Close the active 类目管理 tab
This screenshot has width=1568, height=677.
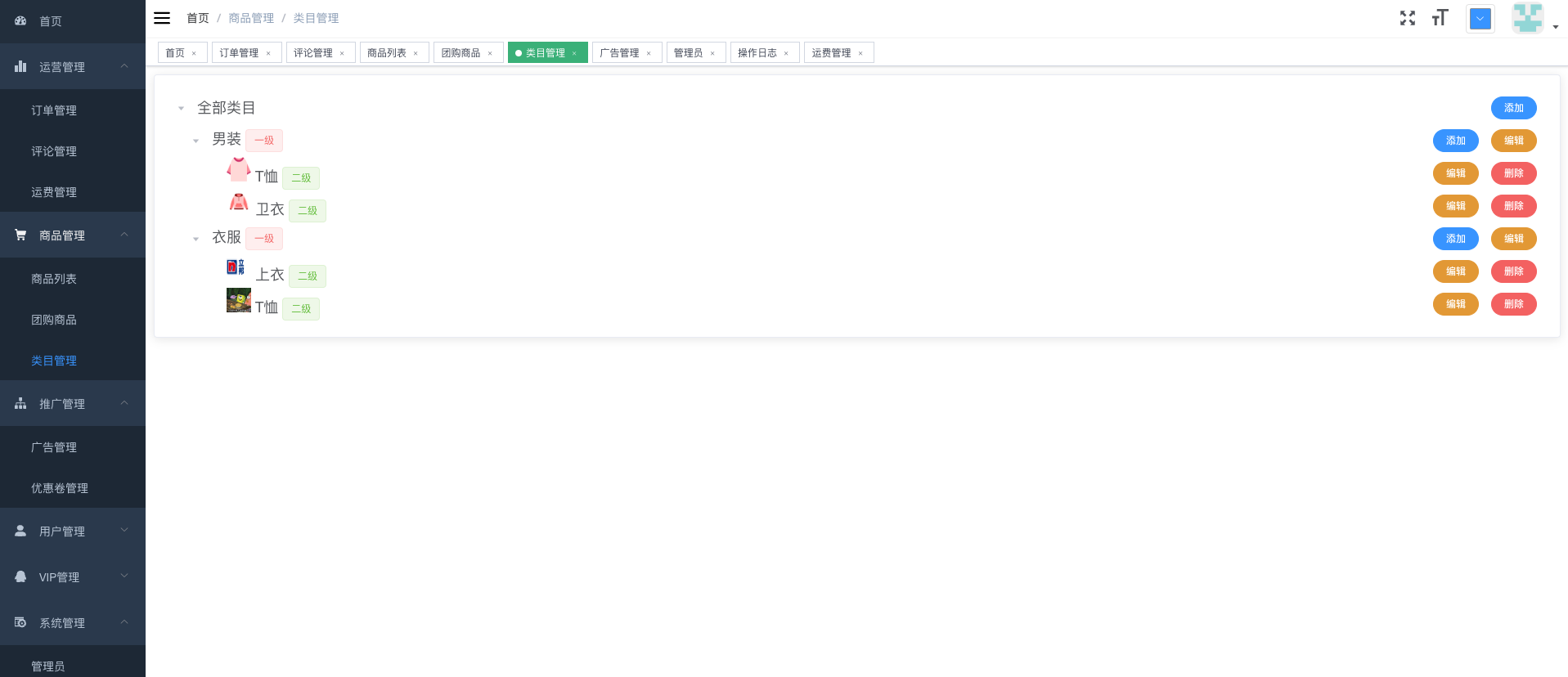click(x=574, y=53)
